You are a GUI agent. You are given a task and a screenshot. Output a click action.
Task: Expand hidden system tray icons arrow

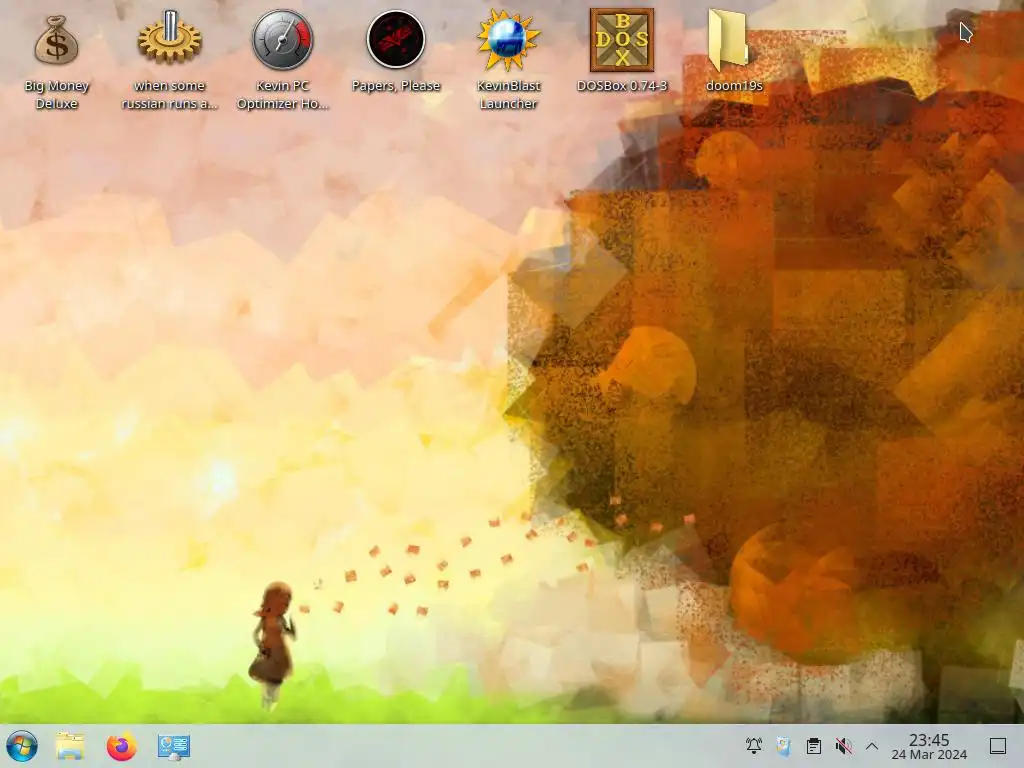[x=872, y=746]
